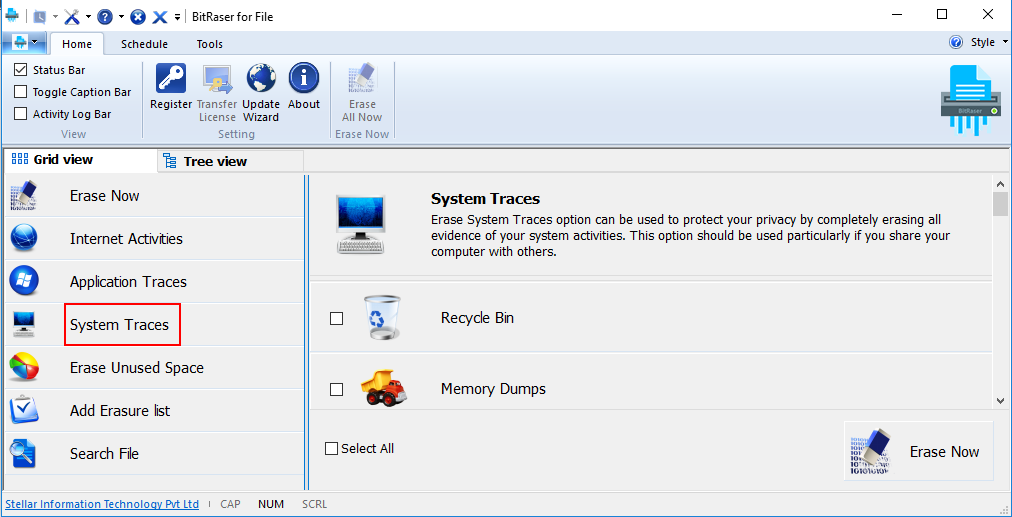
Task: Tick the Select All checkbox
Action: [x=332, y=449]
